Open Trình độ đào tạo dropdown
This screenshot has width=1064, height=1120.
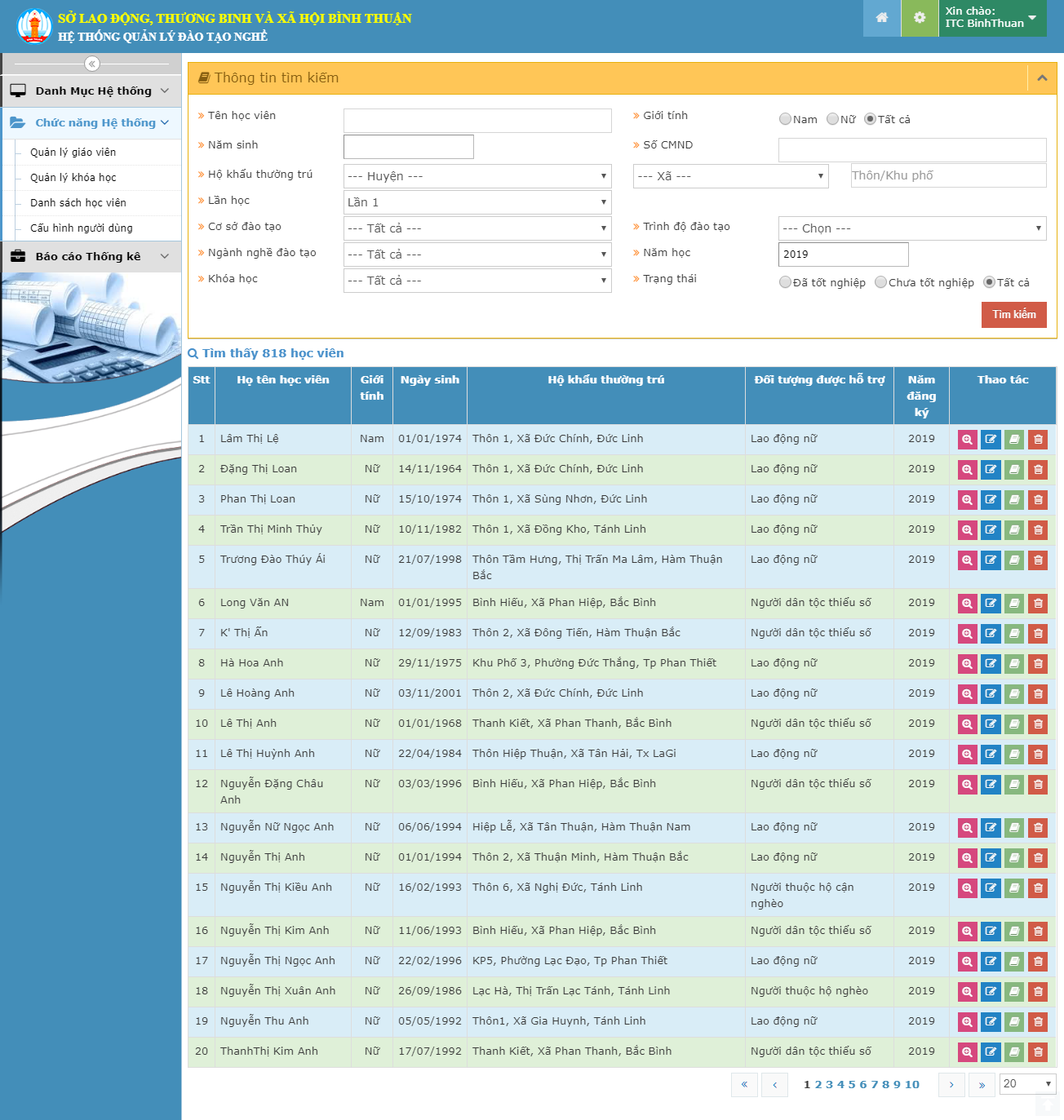tap(911, 228)
